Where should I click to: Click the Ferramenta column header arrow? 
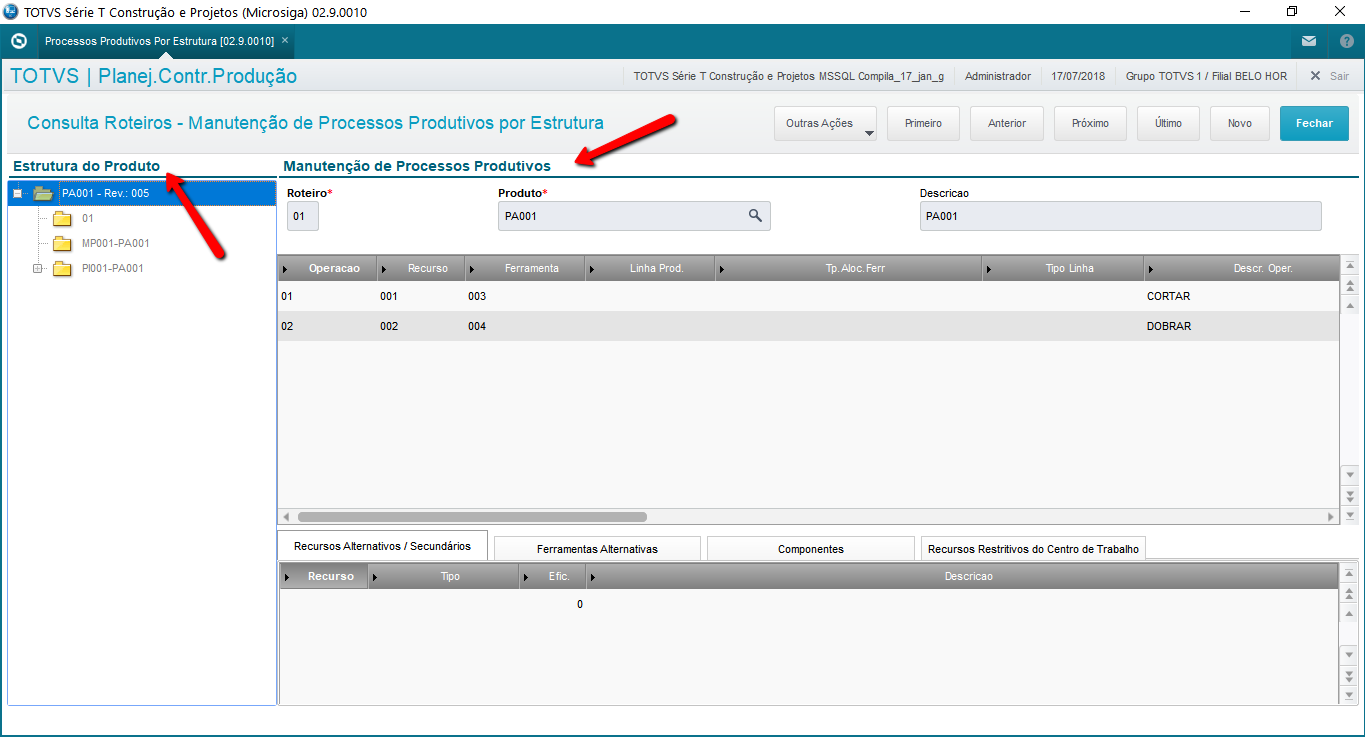pos(474,269)
